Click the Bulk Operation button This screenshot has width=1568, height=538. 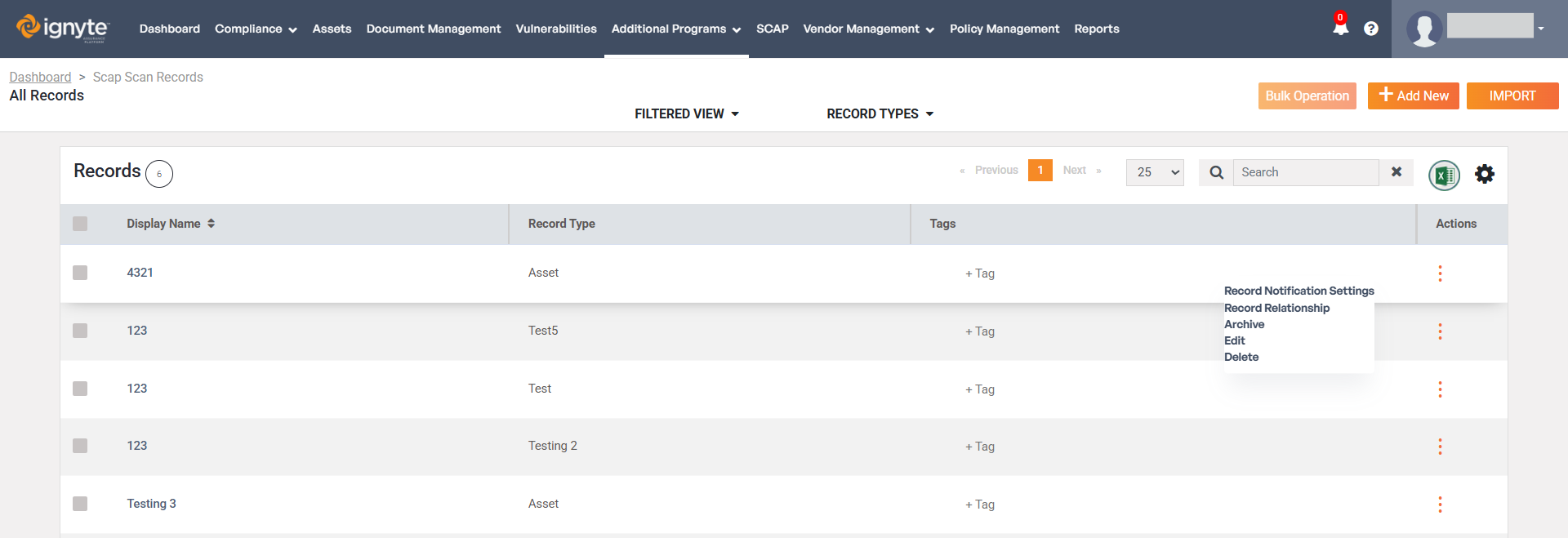[1307, 96]
